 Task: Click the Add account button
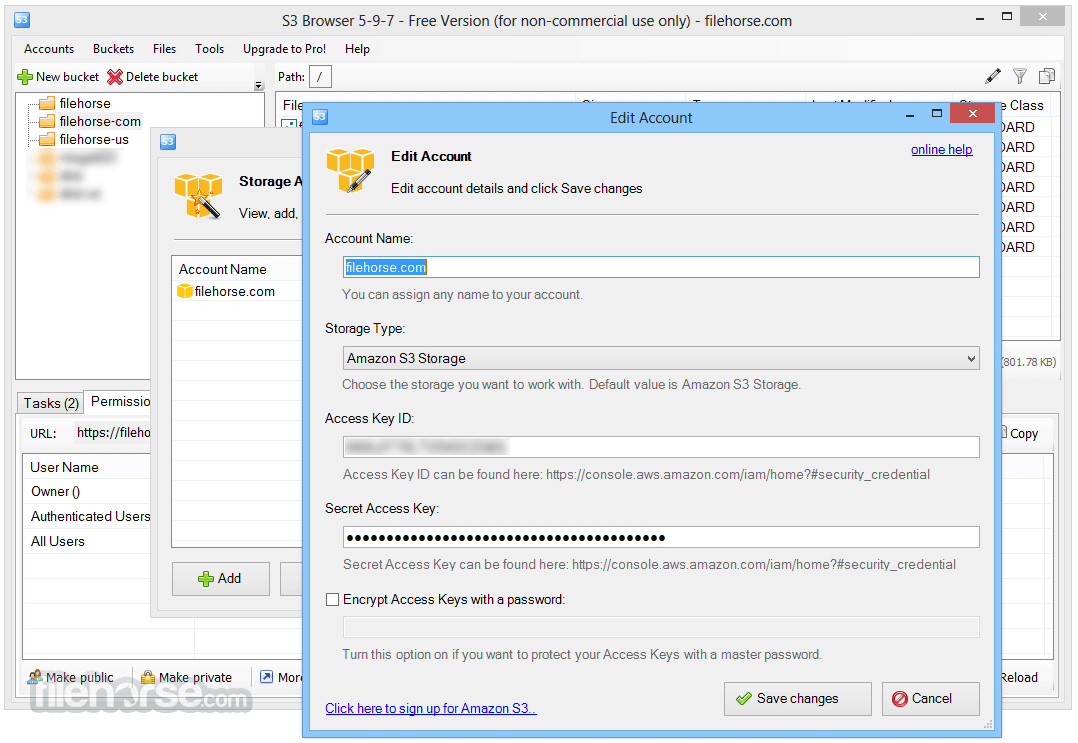tap(221, 579)
